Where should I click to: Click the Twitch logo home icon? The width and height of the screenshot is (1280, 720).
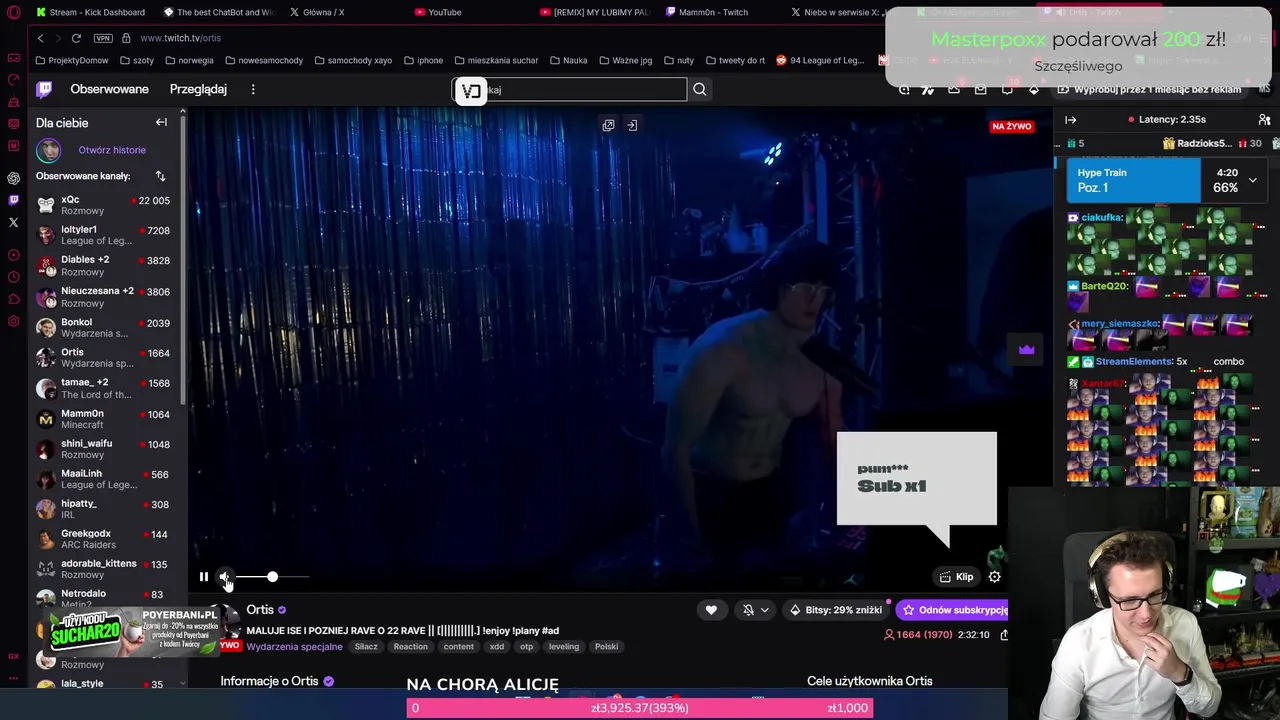pyautogui.click(x=44, y=89)
